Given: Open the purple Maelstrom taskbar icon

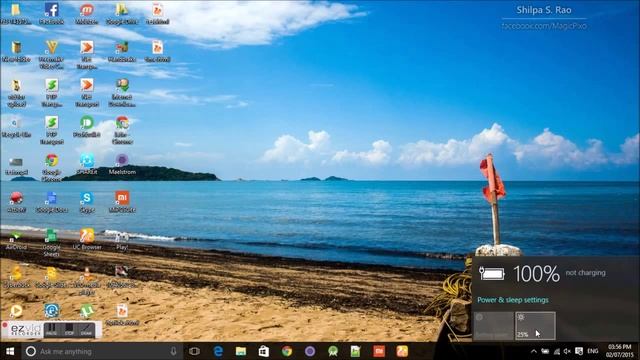Looking at the screenshot, I should (310, 351).
